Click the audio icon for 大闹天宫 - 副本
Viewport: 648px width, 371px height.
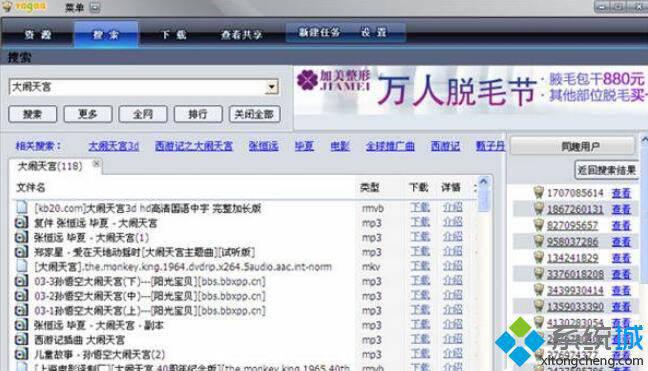click(x=21, y=325)
